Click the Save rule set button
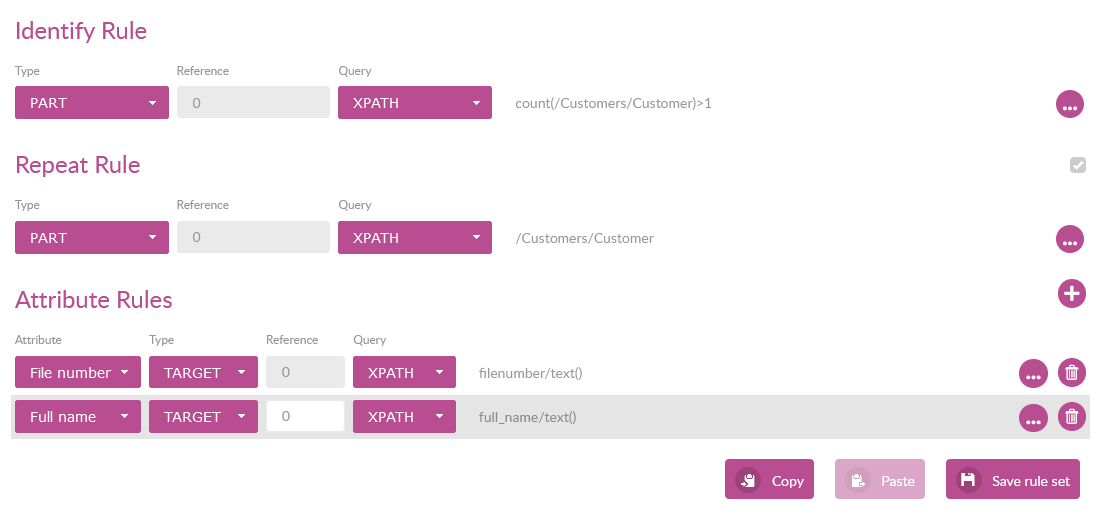Image resolution: width=1118 pixels, height=521 pixels. [1012, 480]
